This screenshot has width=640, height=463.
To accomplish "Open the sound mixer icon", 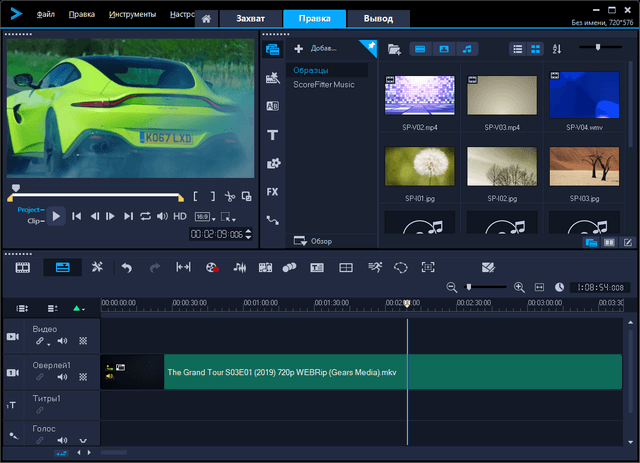I will tap(239, 267).
